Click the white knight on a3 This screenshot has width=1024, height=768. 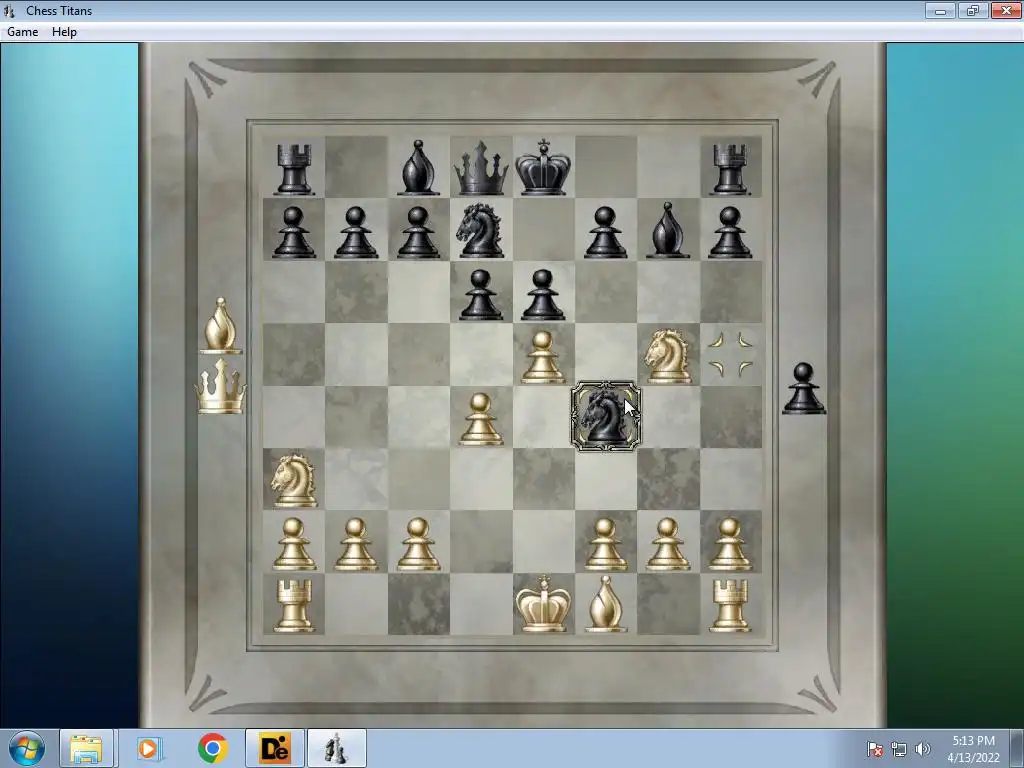[x=294, y=481]
